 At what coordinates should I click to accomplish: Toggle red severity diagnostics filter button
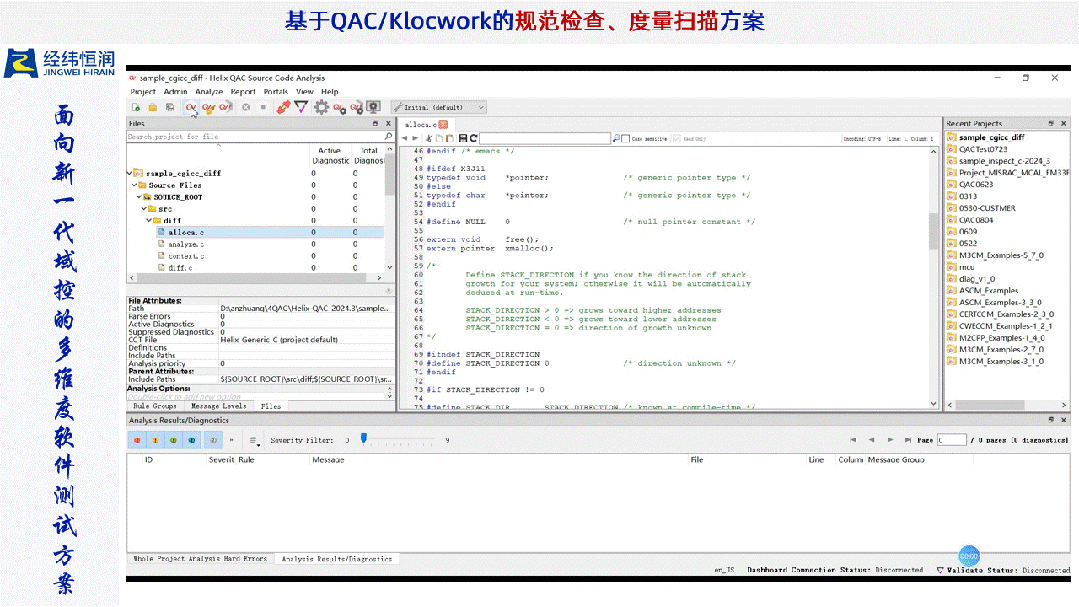(x=137, y=440)
